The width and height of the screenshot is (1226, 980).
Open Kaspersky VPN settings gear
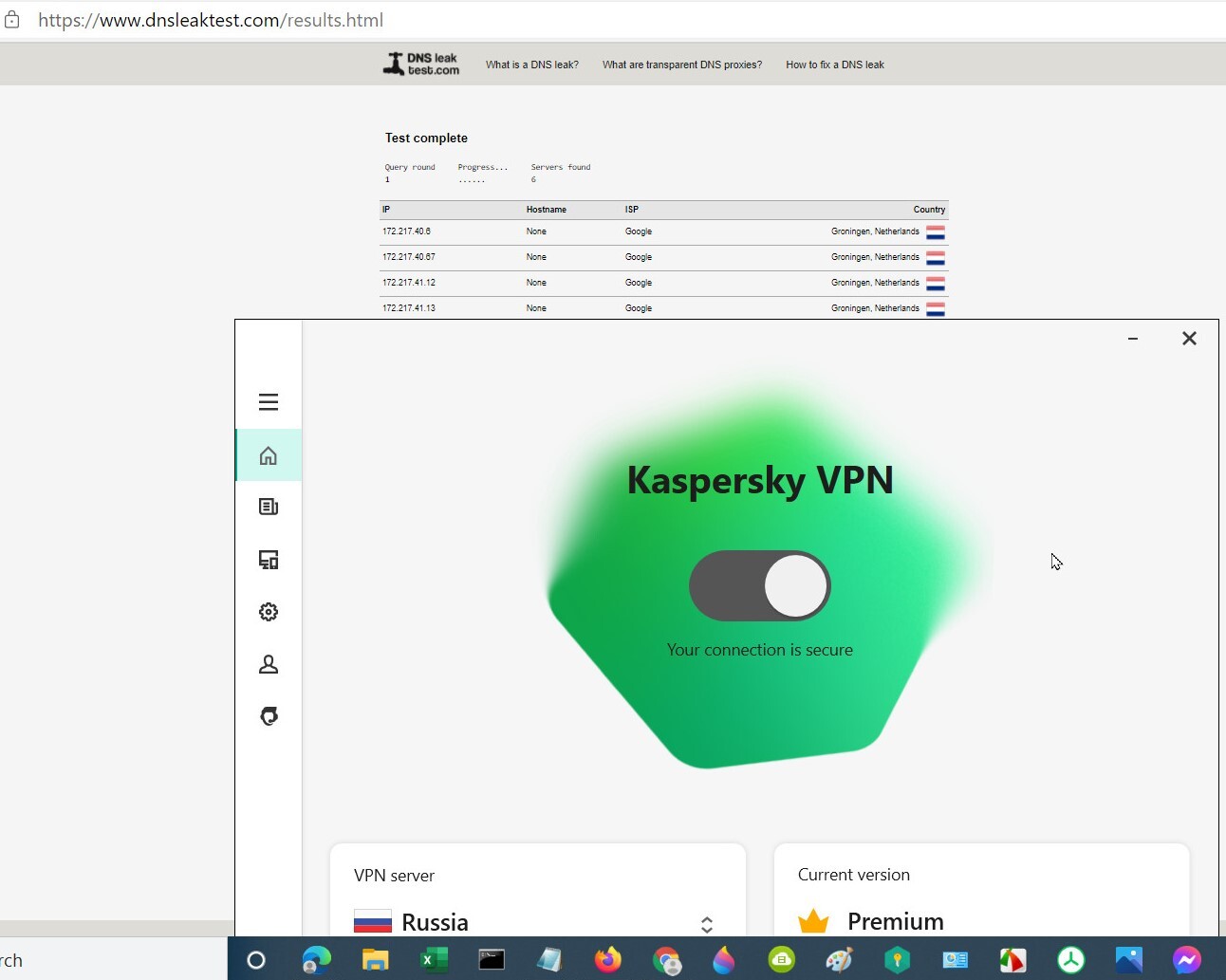(269, 612)
